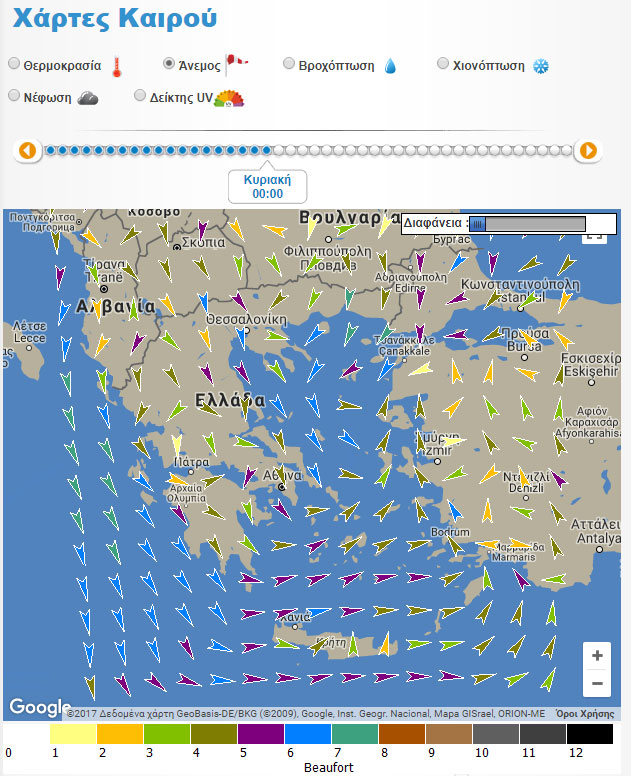Click the Antalya city marker
The image size is (631, 776).
coord(599,549)
